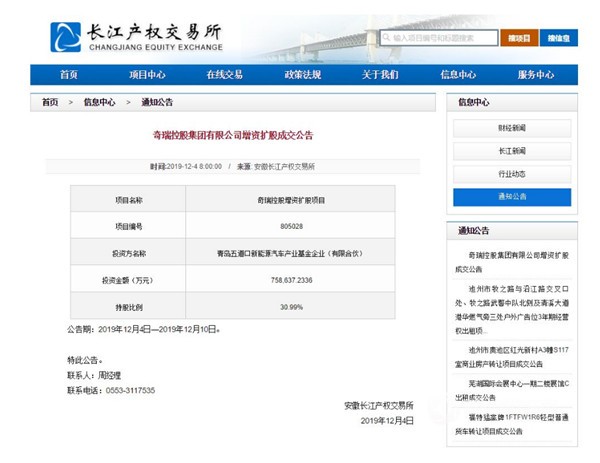The width and height of the screenshot is (600, 463).
Task: Go to 首页 in the breadcrumb
Action: [x=50, y=102]
